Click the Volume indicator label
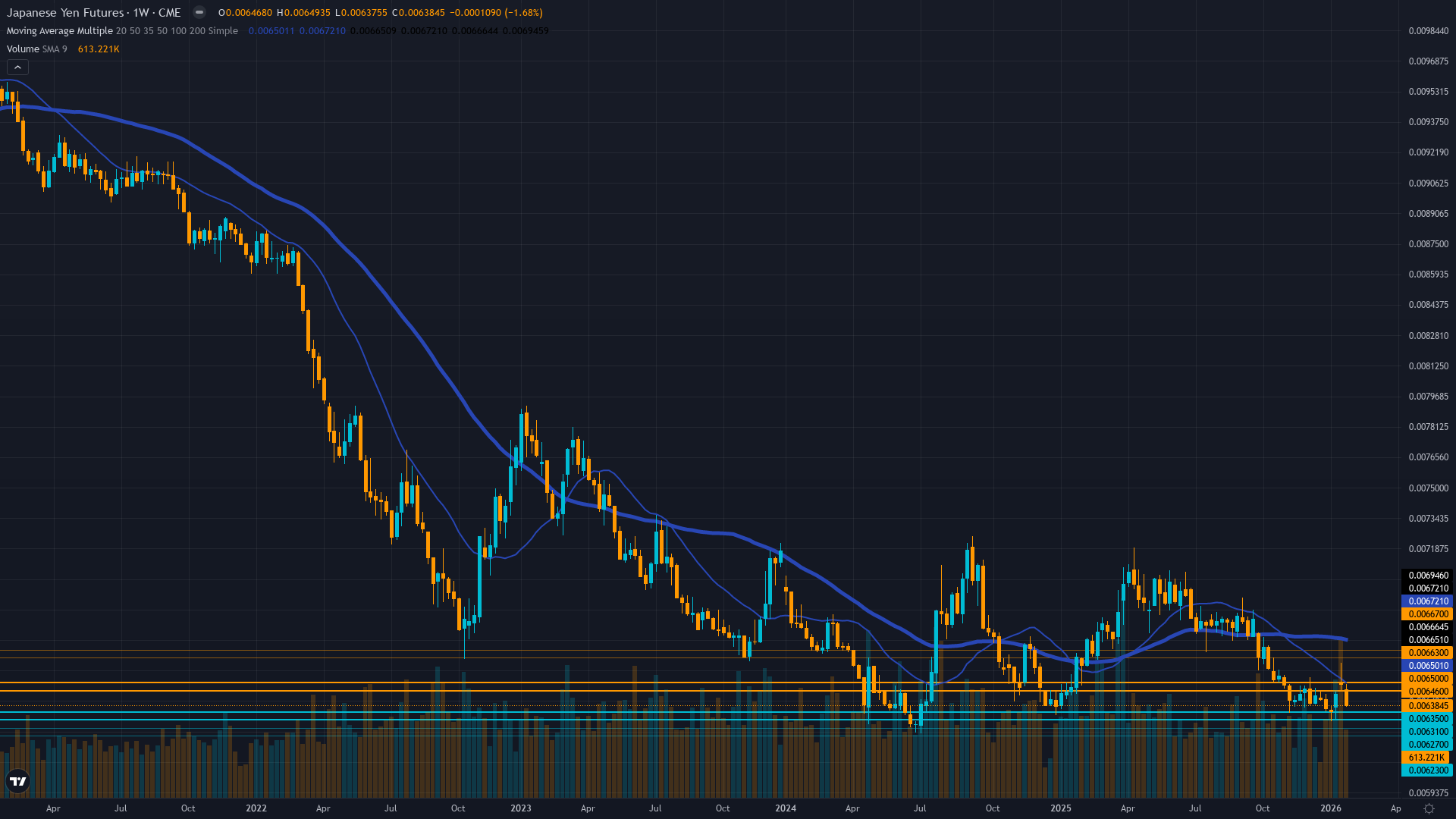The image size is (1456, 819). (x=23, y=49)
